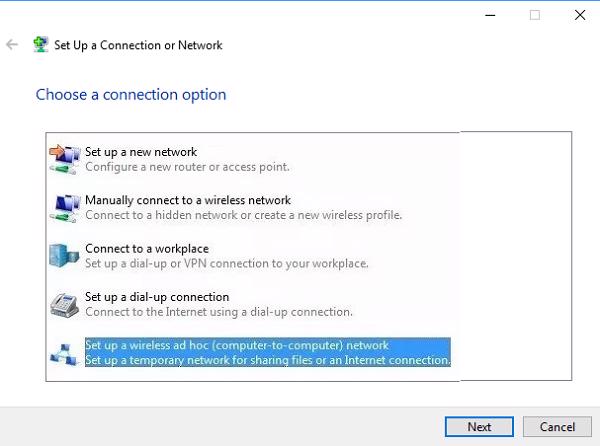Click 'Configure a new router or access point' description
The image size is (600, 446).
pyautogui.click(x=187, y=166)
